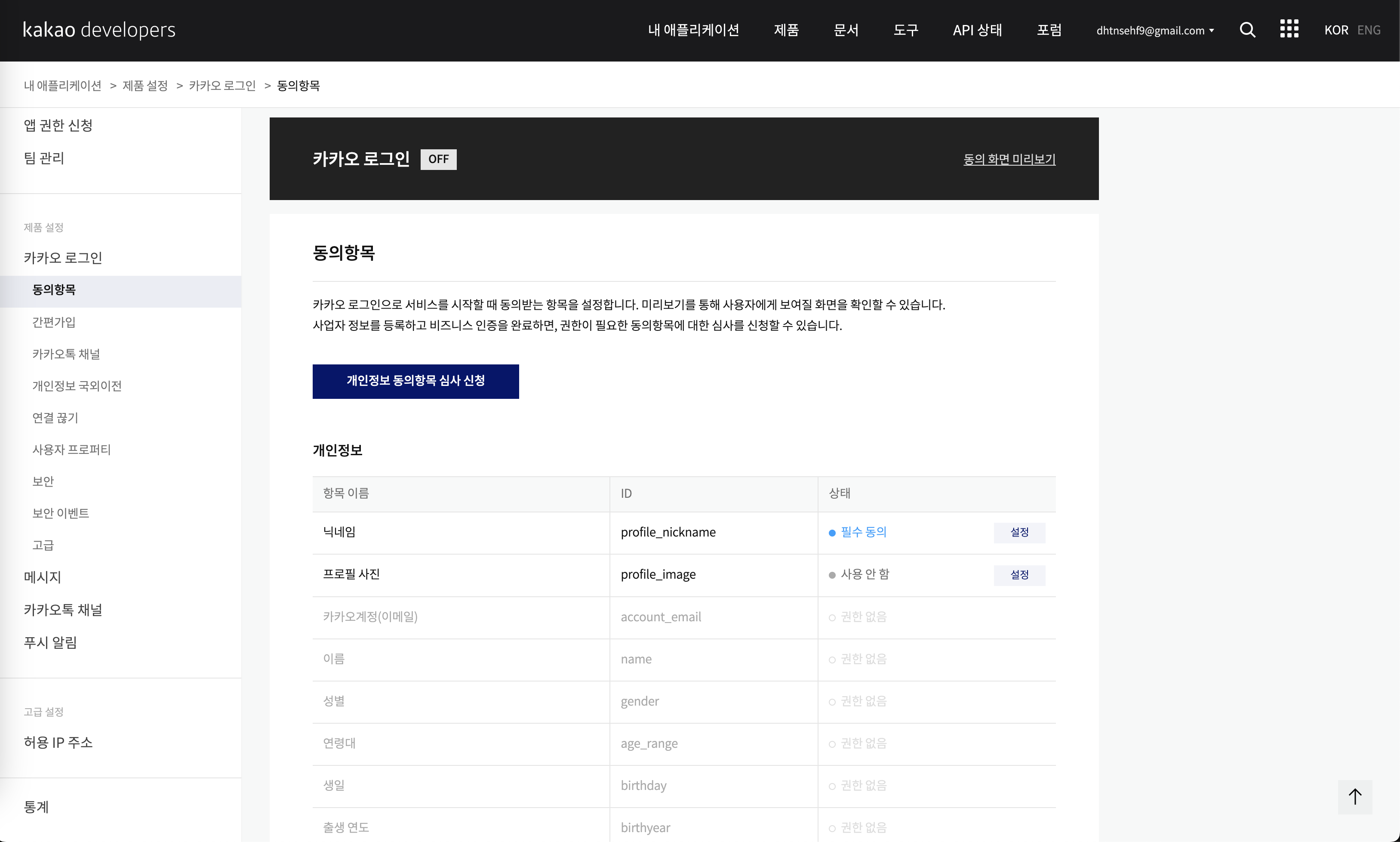Open API 상태 in the top navigation
This screenshot has width=1400, height=842.
tap(977, 30)
